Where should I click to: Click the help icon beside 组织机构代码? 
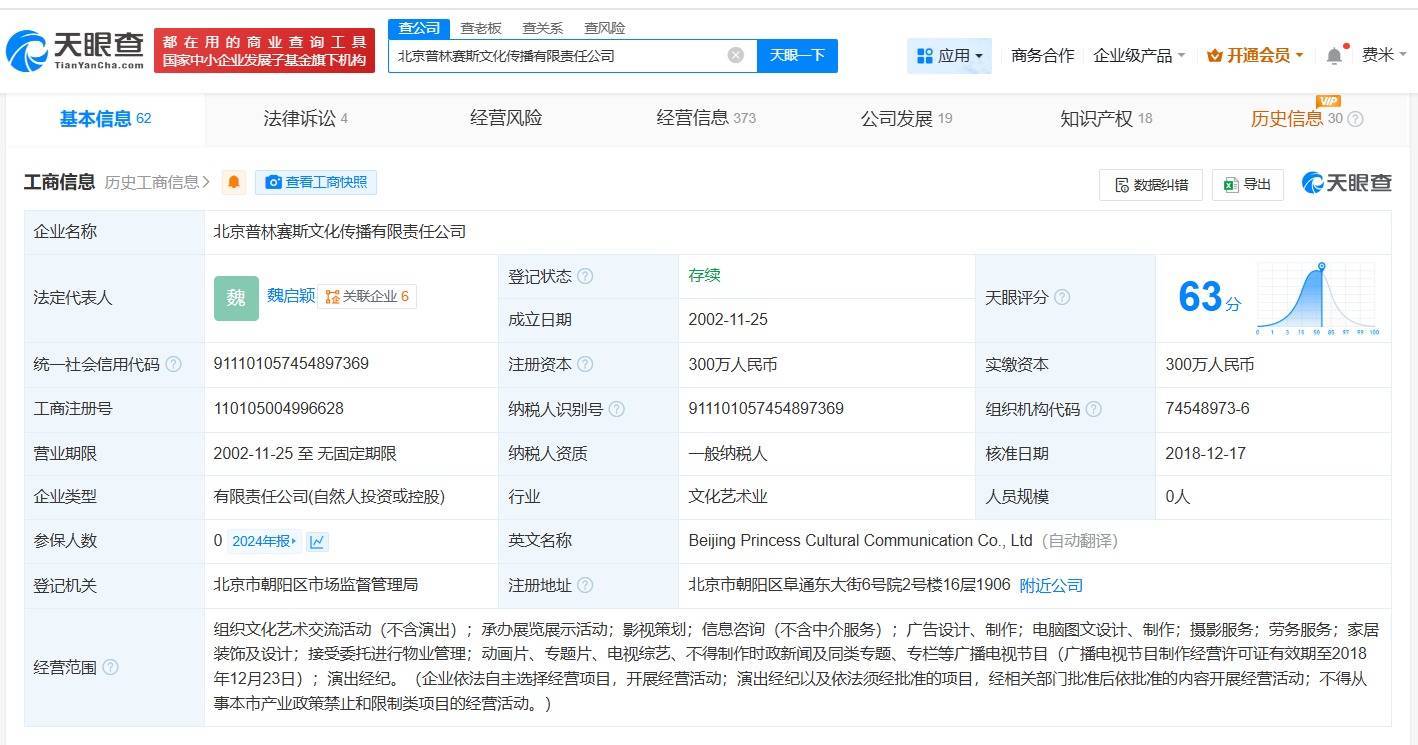tap(1094, 409)
